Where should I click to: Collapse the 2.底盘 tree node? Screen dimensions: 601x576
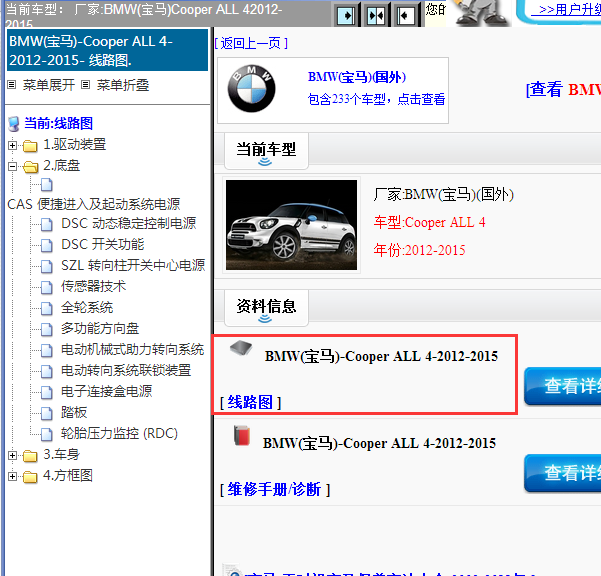coord(12,166)
